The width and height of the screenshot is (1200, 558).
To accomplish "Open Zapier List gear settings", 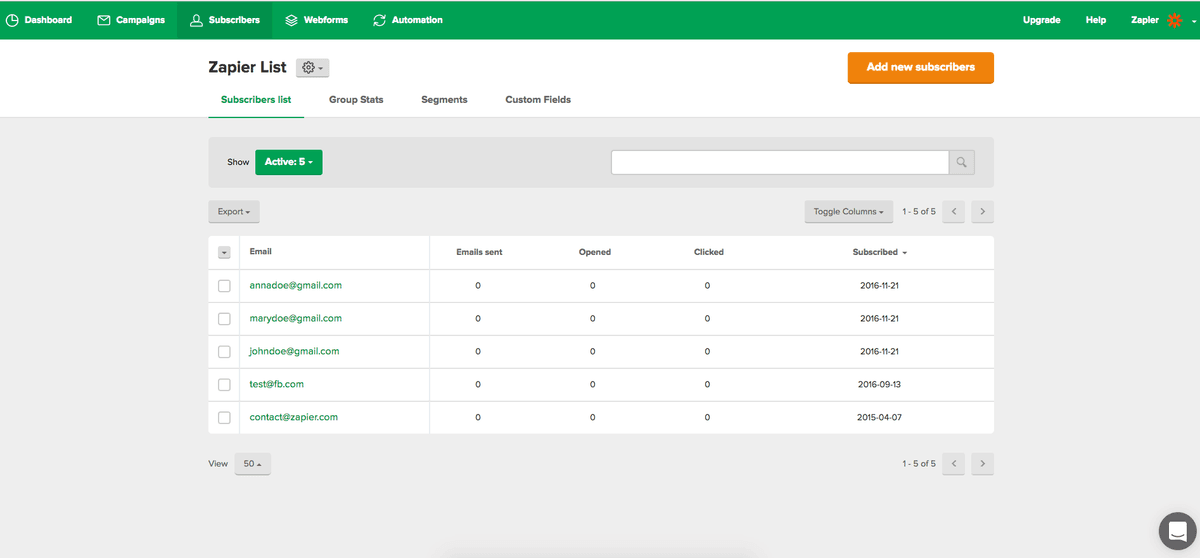I will [x=312, y=68].
